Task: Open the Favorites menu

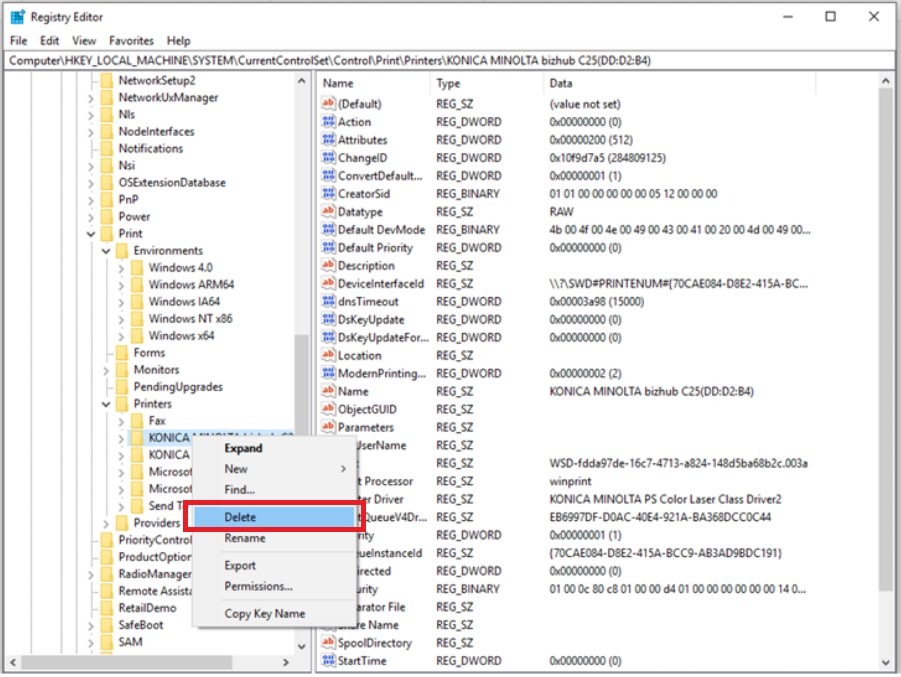Action: [x=131, y=41]
